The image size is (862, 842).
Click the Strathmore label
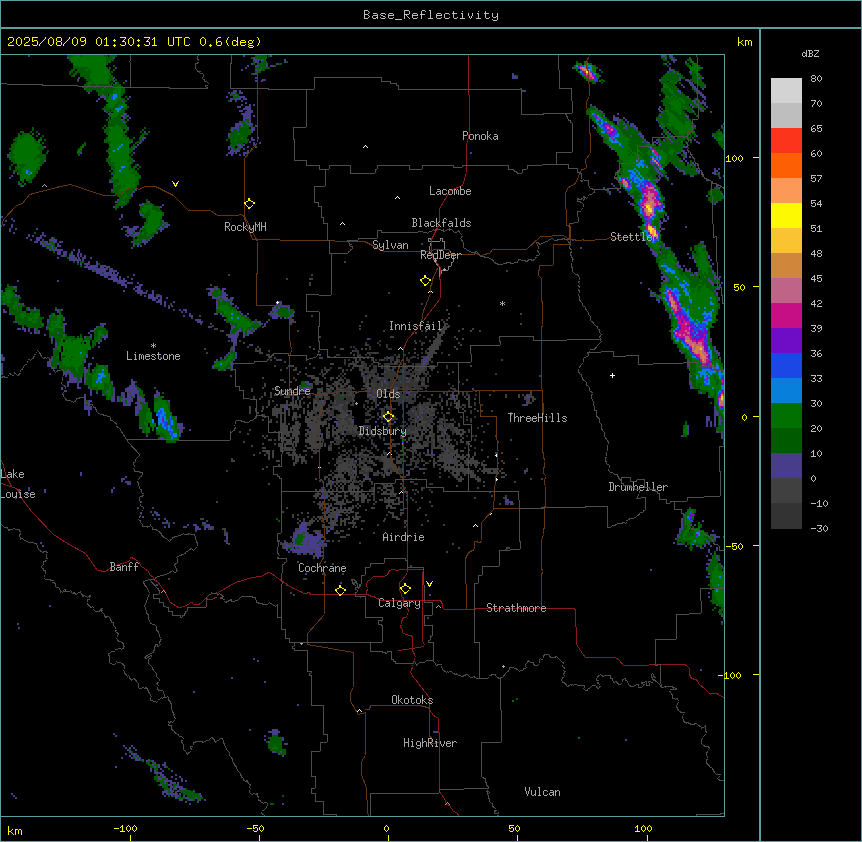click(x=516, y=608)
